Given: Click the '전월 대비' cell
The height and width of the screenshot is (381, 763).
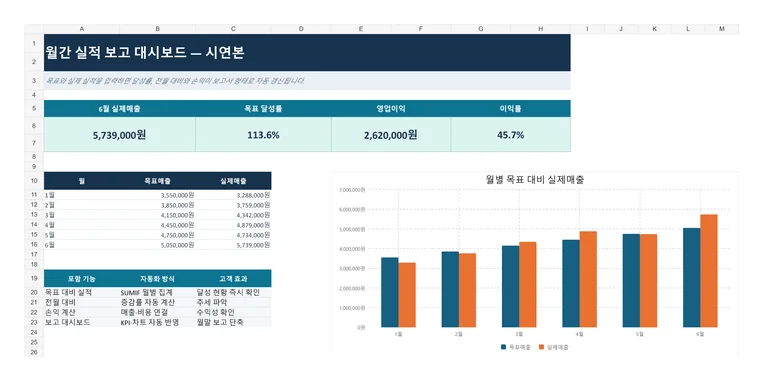Looking at the screenshot, I should 81,302.
